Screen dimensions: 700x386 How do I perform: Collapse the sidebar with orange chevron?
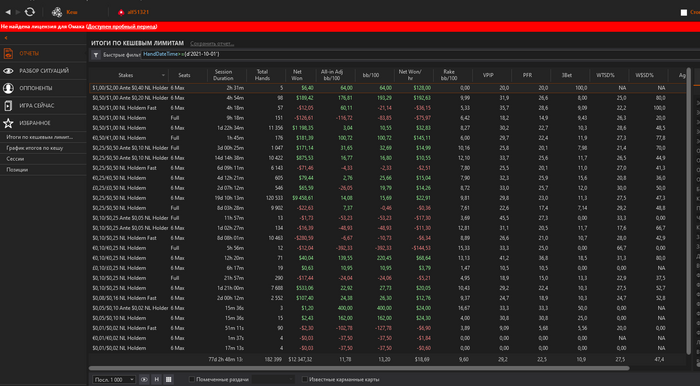pos(6,38)
